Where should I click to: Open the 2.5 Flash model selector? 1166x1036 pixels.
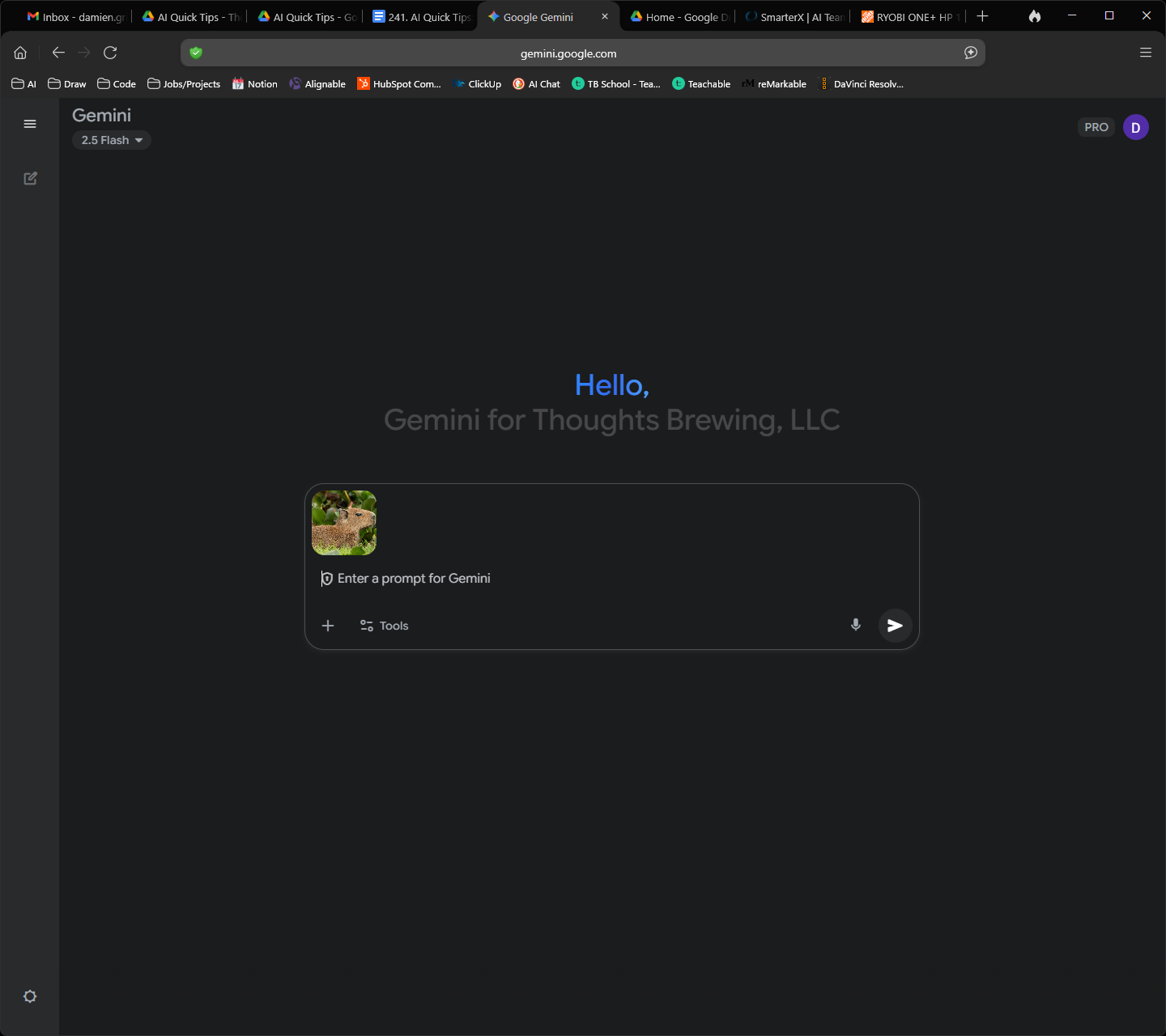pyautogui.click(x=111, y=139)
